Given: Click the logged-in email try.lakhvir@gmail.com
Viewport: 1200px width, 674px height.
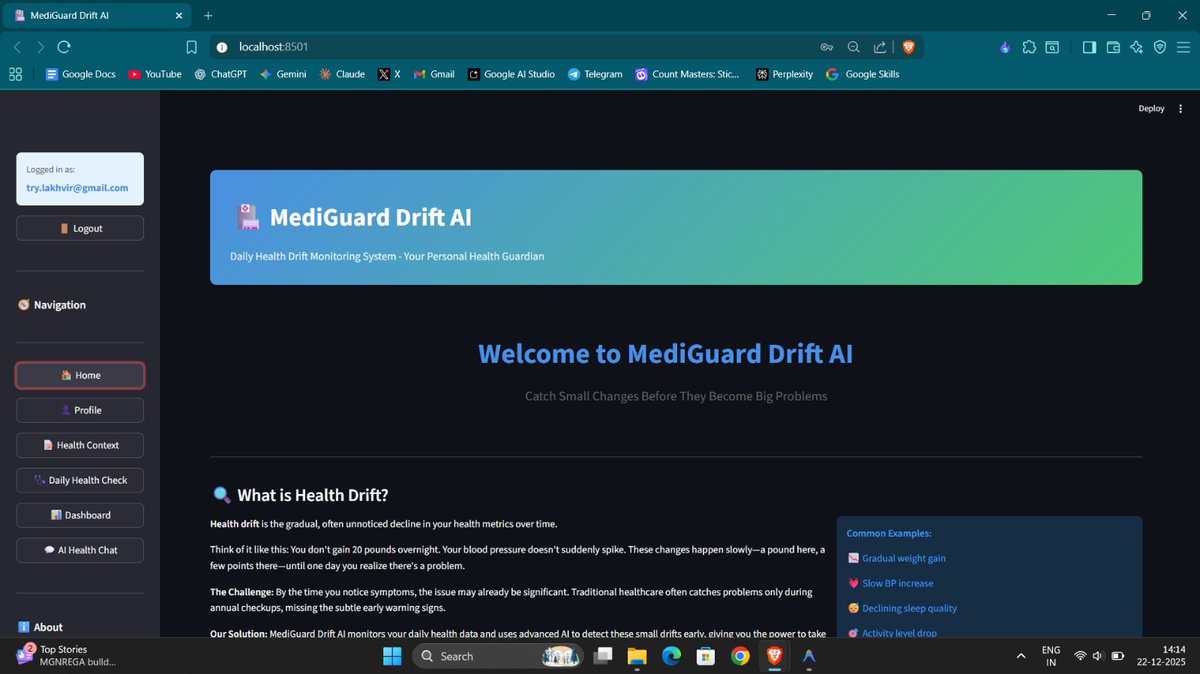Looking at the screenshot, I should point(77,188).
